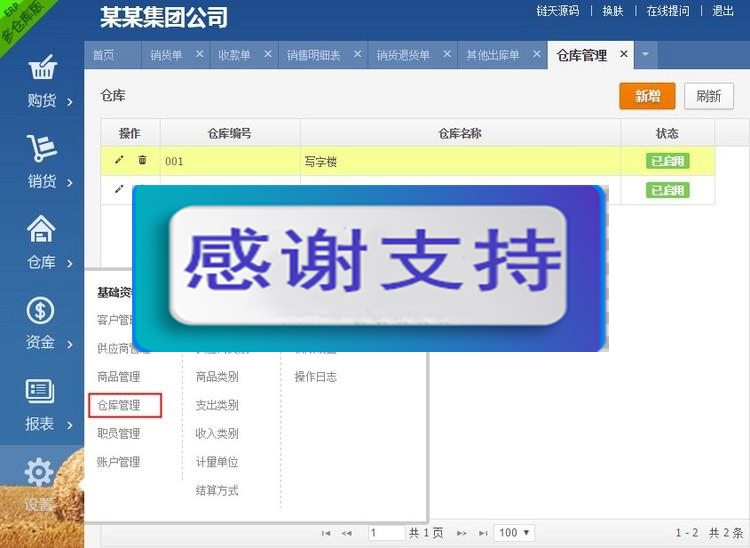Switch to the 收款单 tab
The image size is (750, 548).
point(234,55)
